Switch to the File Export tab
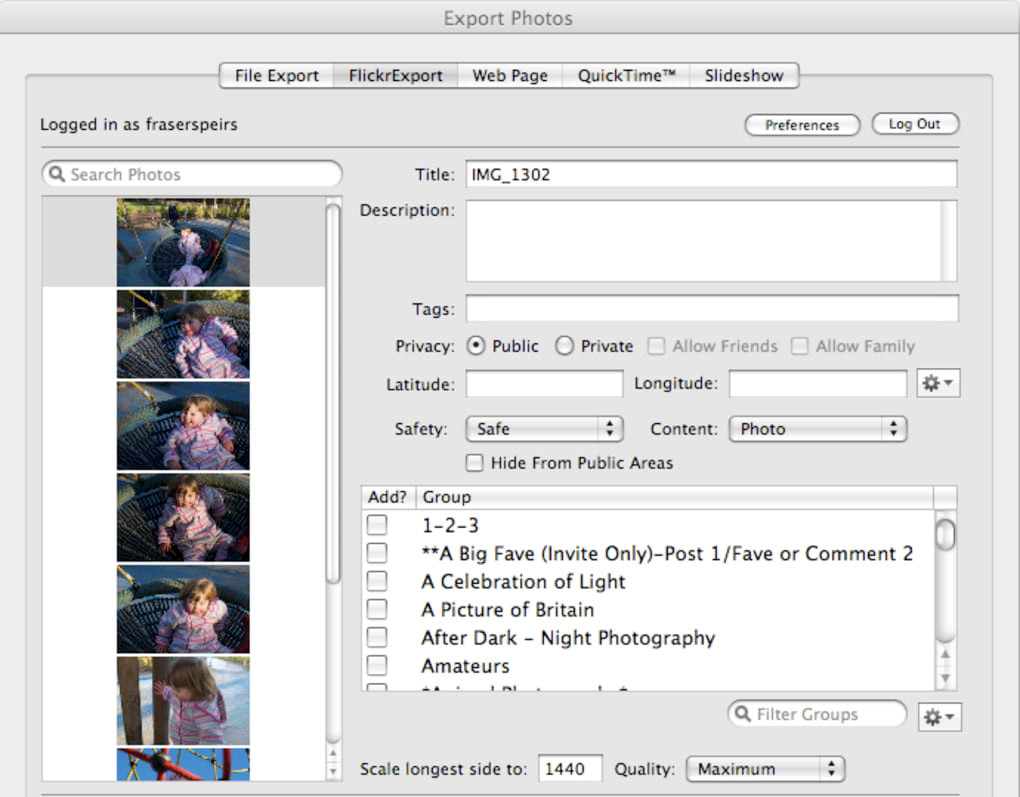Viewport: 1020px width, 797px height. click(x=276, y=75)
